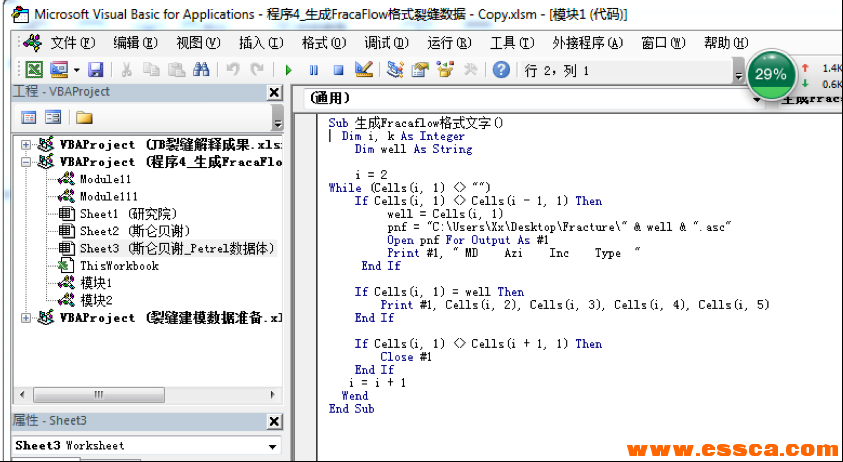This screenshot has height=462, width=843.
Task: Click the Break pause button
Action: coord(313,70)
